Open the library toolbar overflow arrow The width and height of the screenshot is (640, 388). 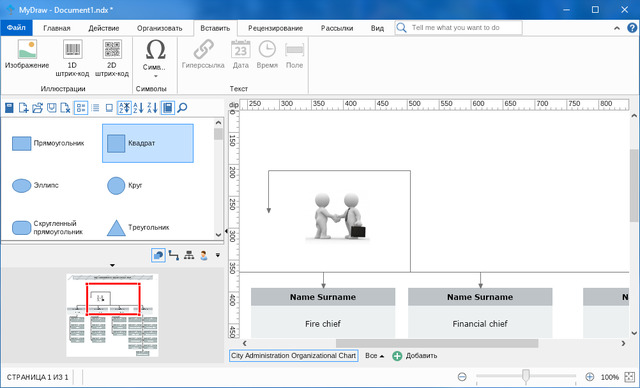pyautogui.click(x=218, y=255)
